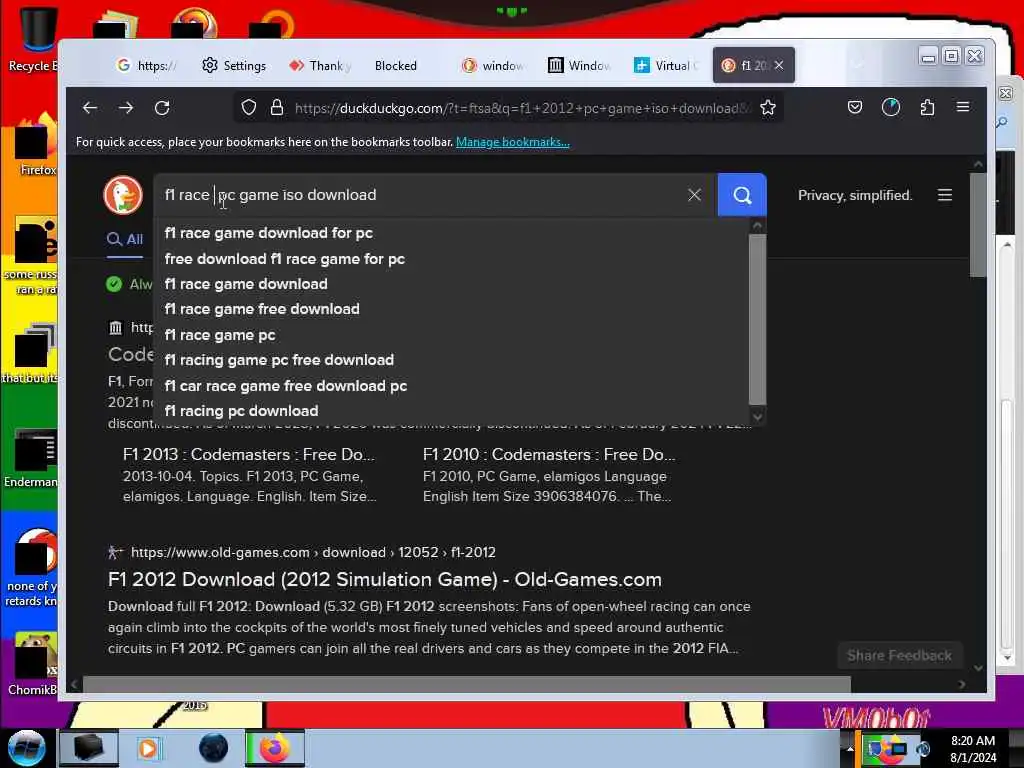This screenshot has height=768, width=1024.
Task: Close the f1 20 browser tab
Action: pos(779,65)
